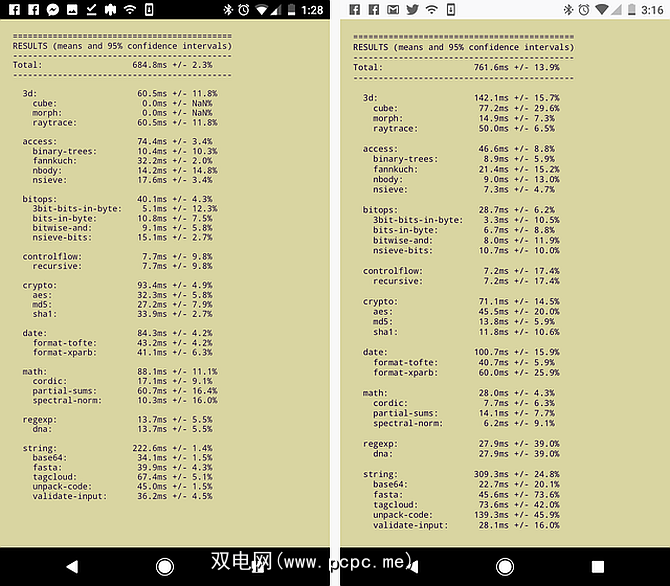Click the 'raytrace:' row in left phone

click(x=125, y=123)
